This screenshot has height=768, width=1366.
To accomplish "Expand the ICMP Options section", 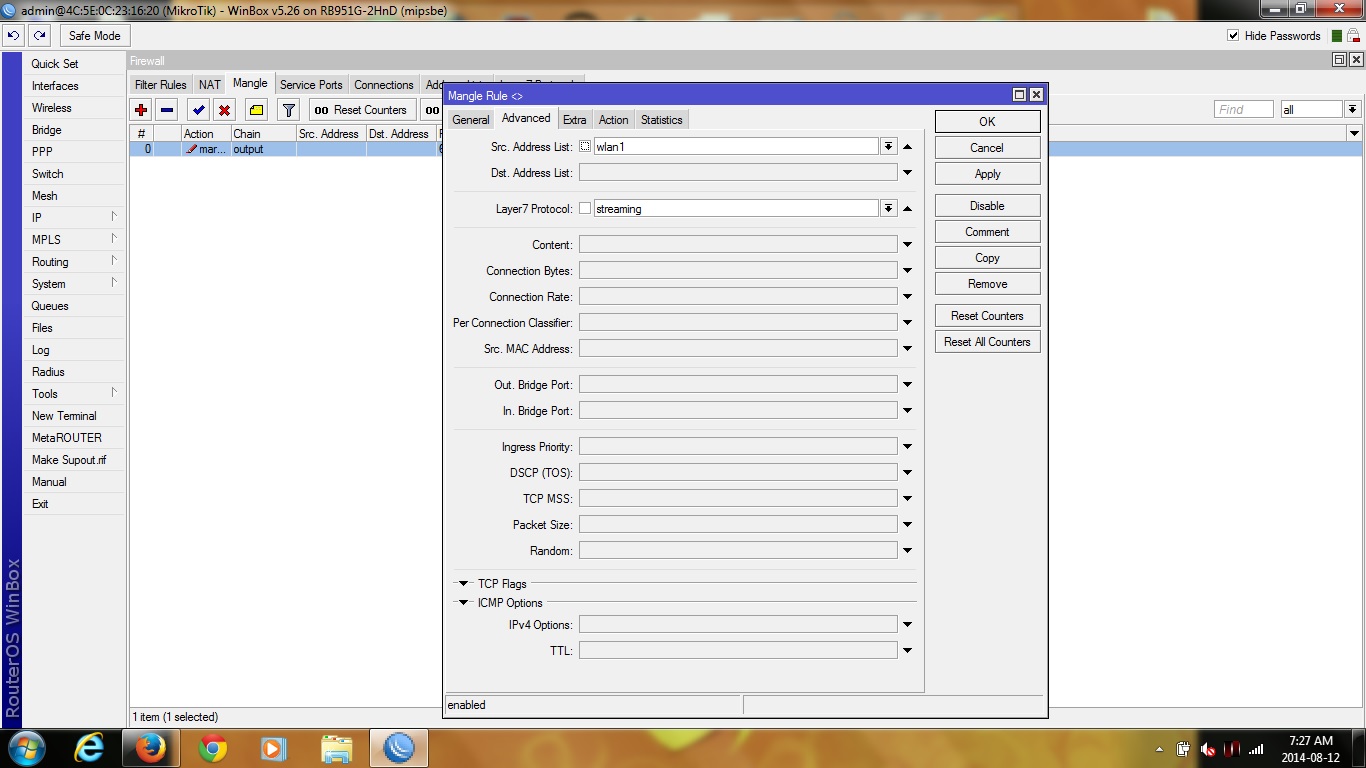I will [x=464, y=603].
